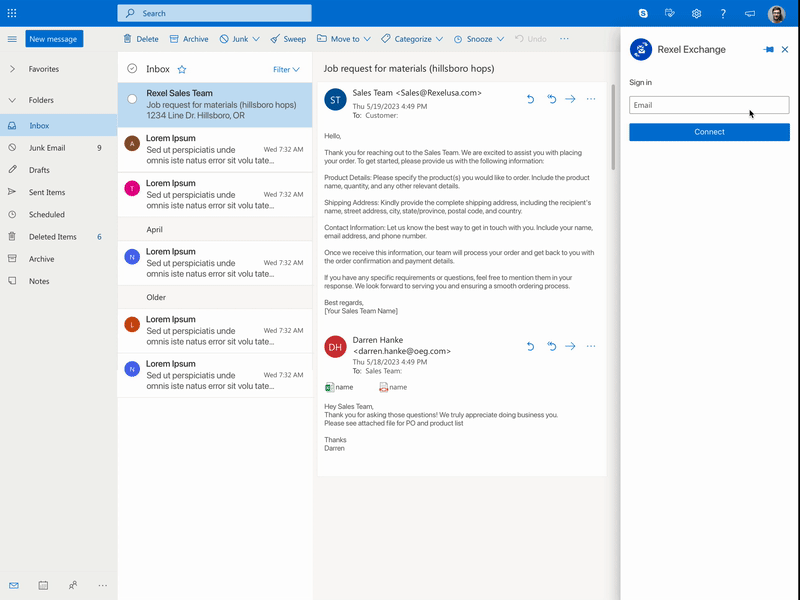Open the Excel attachment named name
Image resolution: width=800 pixels, height=600 pixels.
(339, 387)
